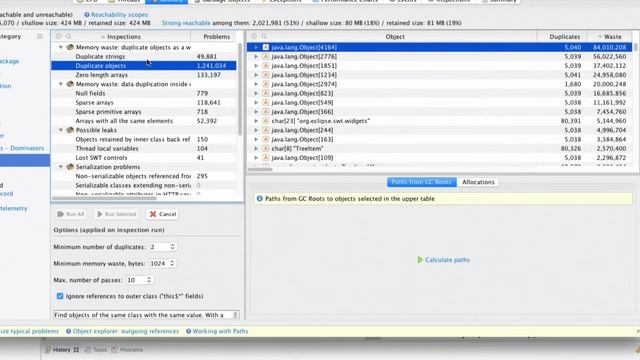Expand java.lang.Object[2776] row
640x360 pixels.
[256, 56]
